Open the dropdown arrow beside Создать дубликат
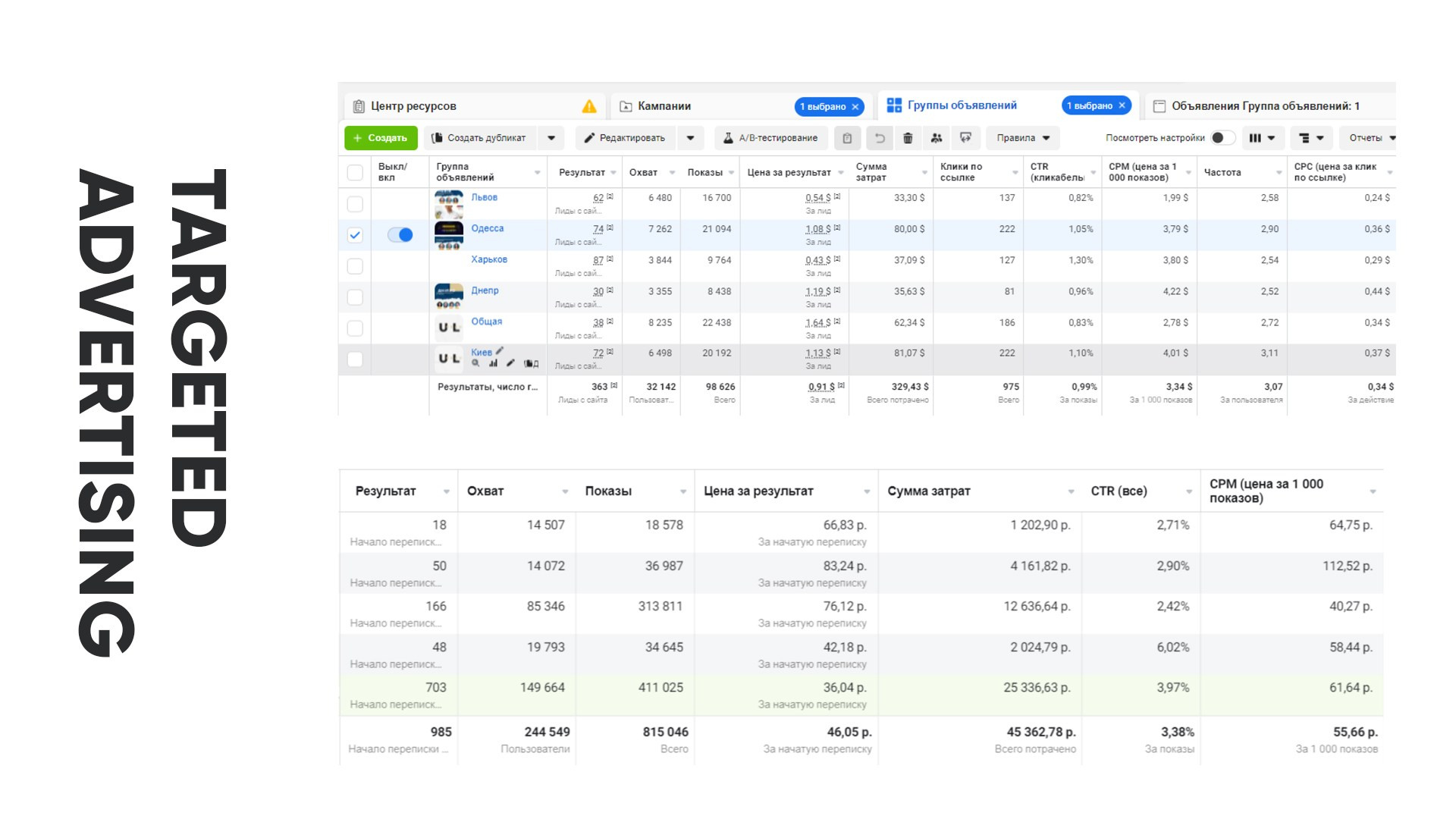This screenshot has height=819, width=1456. [551, 138]
